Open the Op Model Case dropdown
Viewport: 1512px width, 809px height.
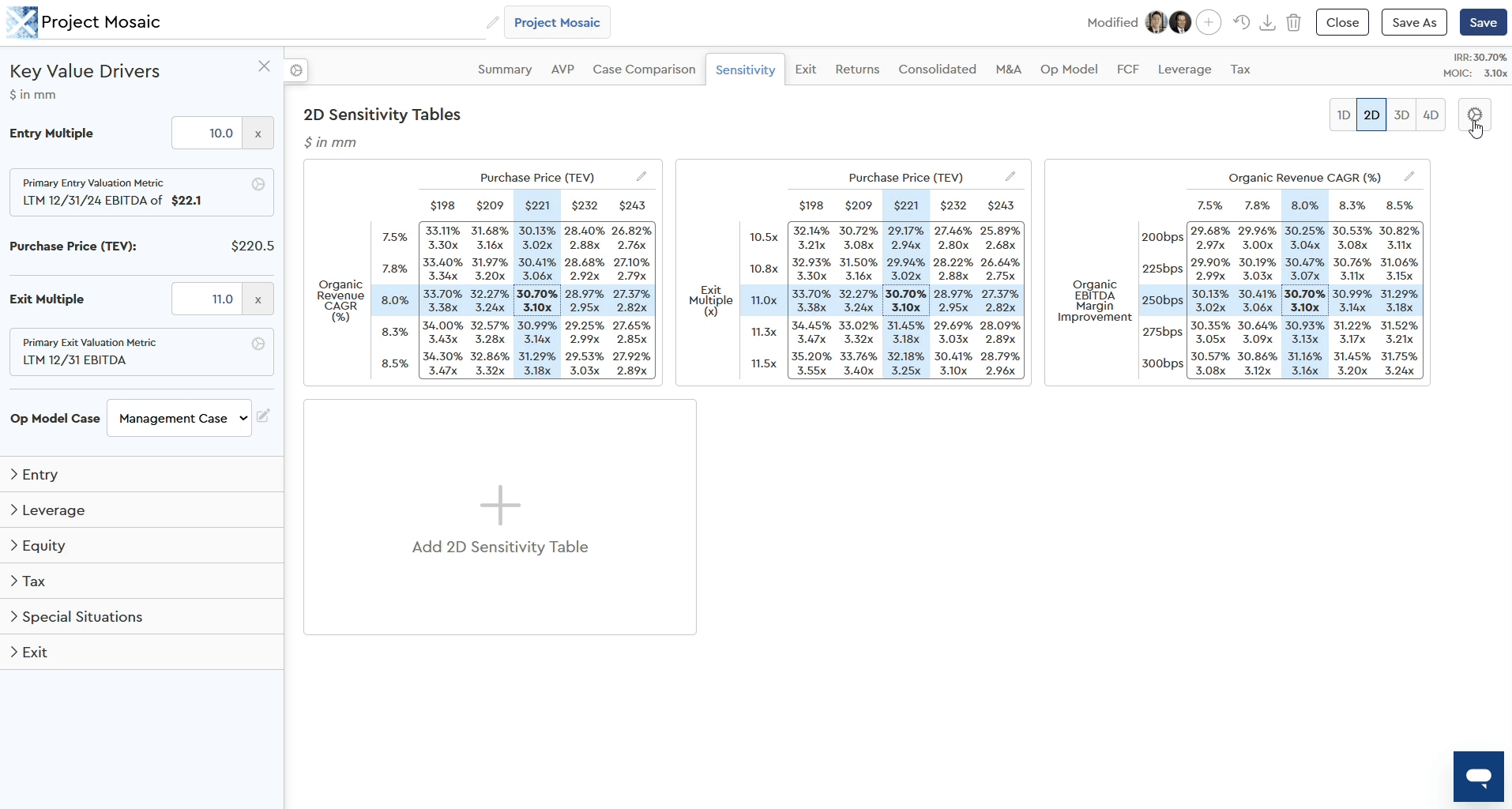tap(179, 418)
